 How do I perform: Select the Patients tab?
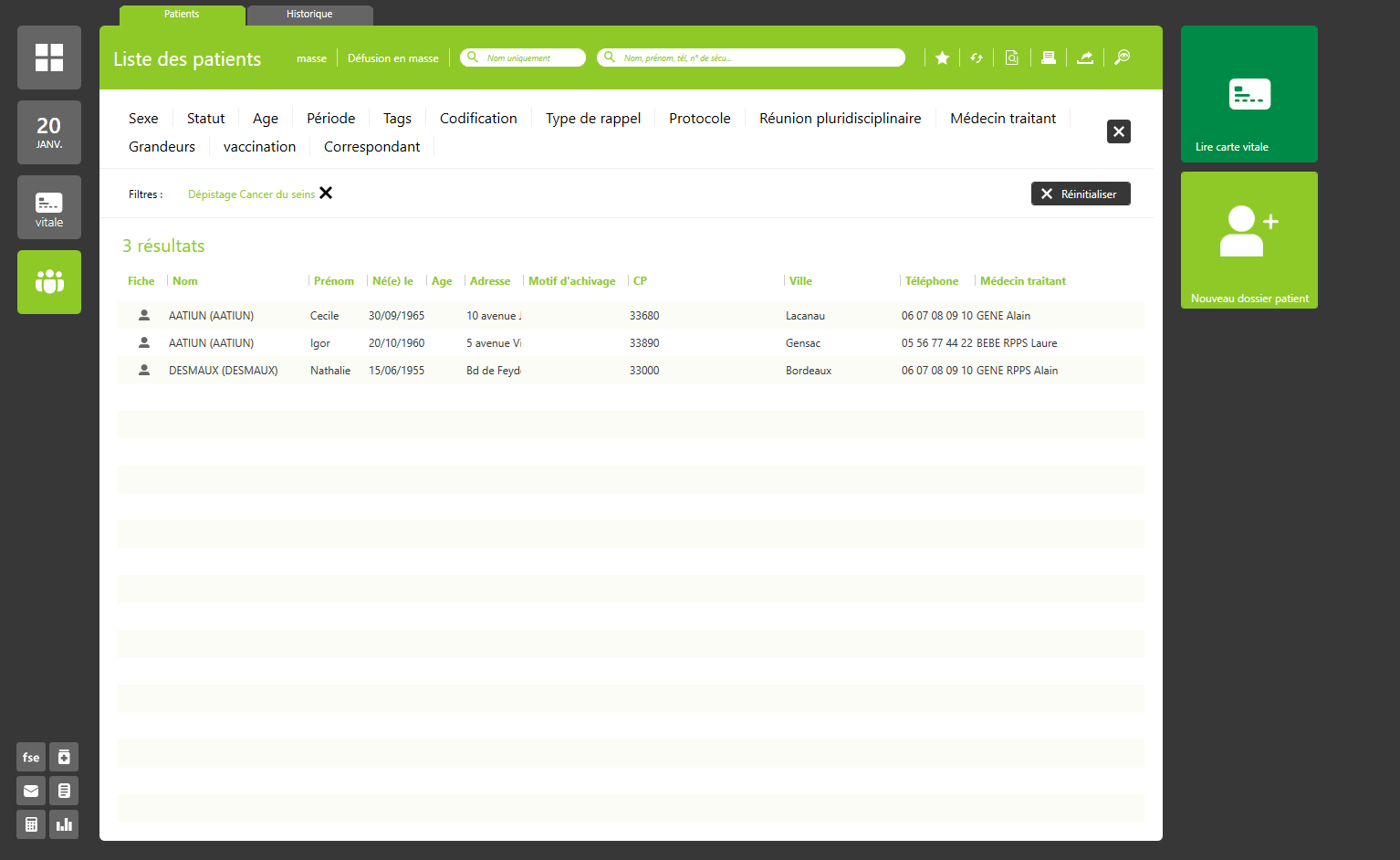tap(182, 15)
